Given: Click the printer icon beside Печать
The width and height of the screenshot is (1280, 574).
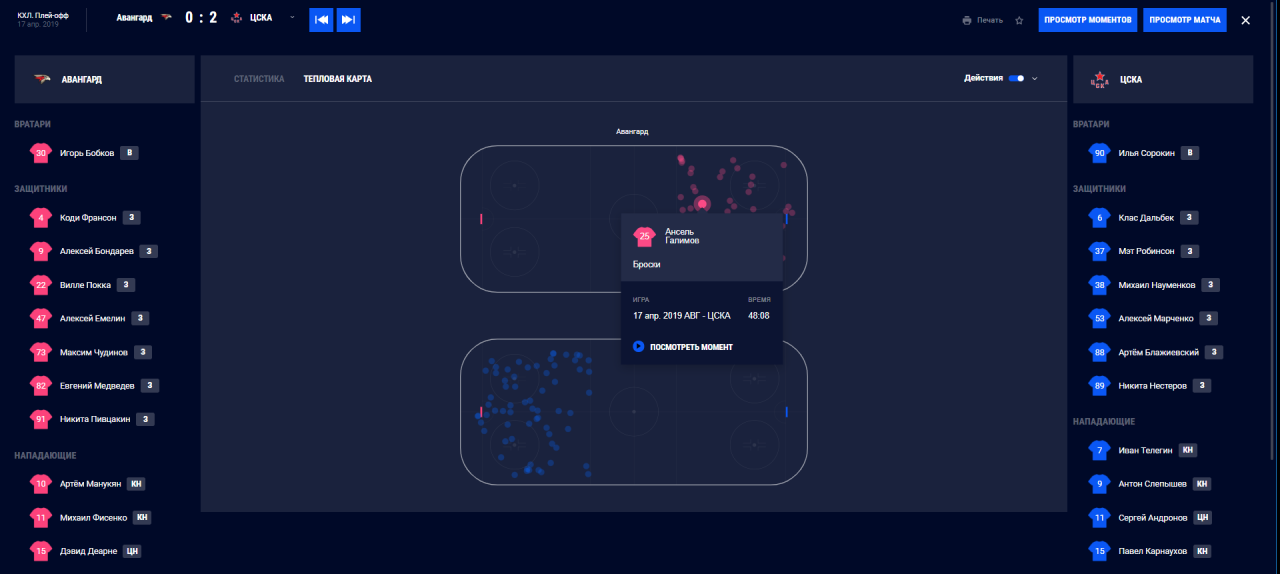Looking at the screenshot, I should tap(967, 20).
